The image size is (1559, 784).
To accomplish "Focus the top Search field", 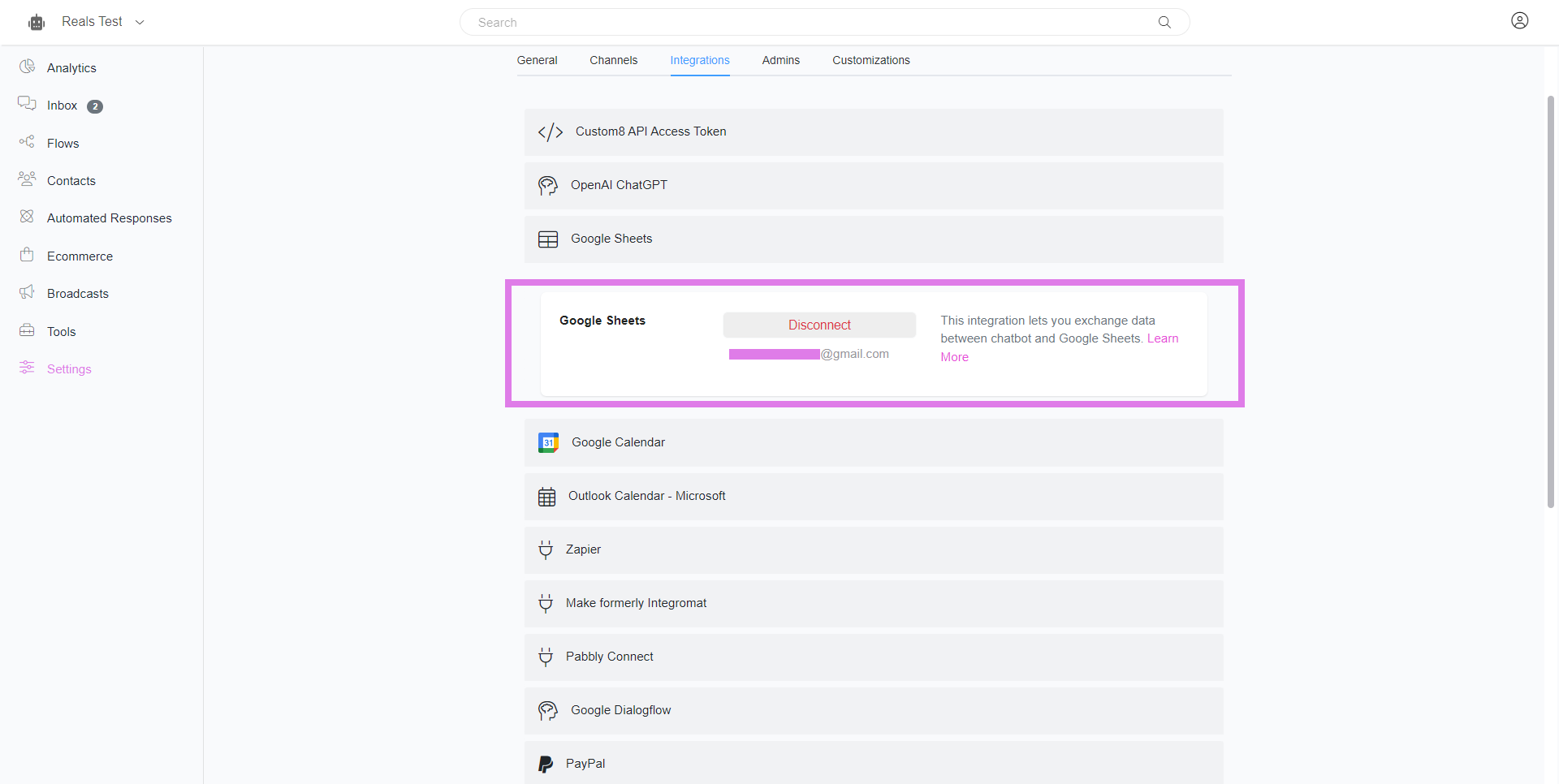I will pos(824,22).
